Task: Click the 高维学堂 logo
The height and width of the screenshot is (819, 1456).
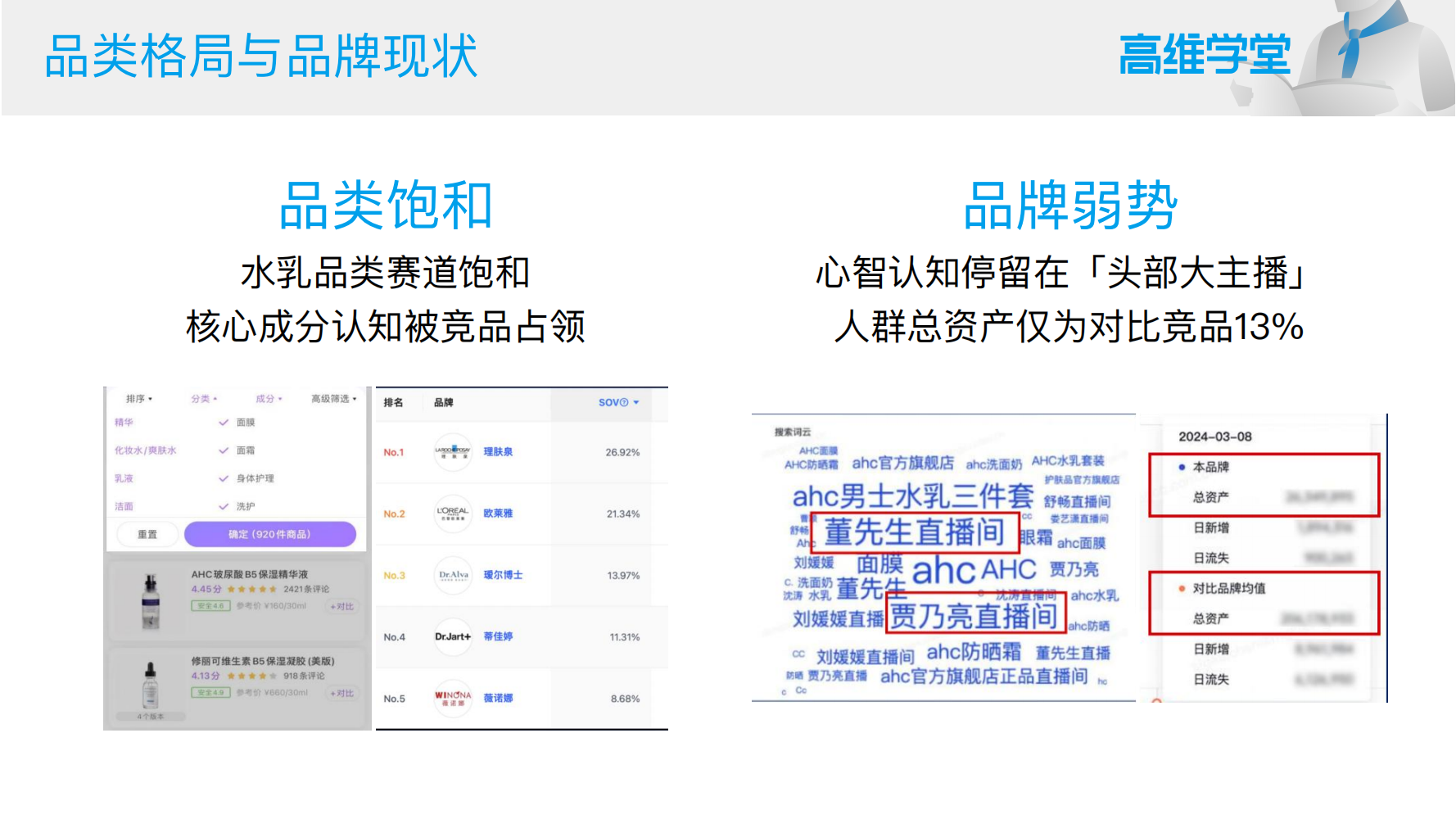Action: (1205, 55)
